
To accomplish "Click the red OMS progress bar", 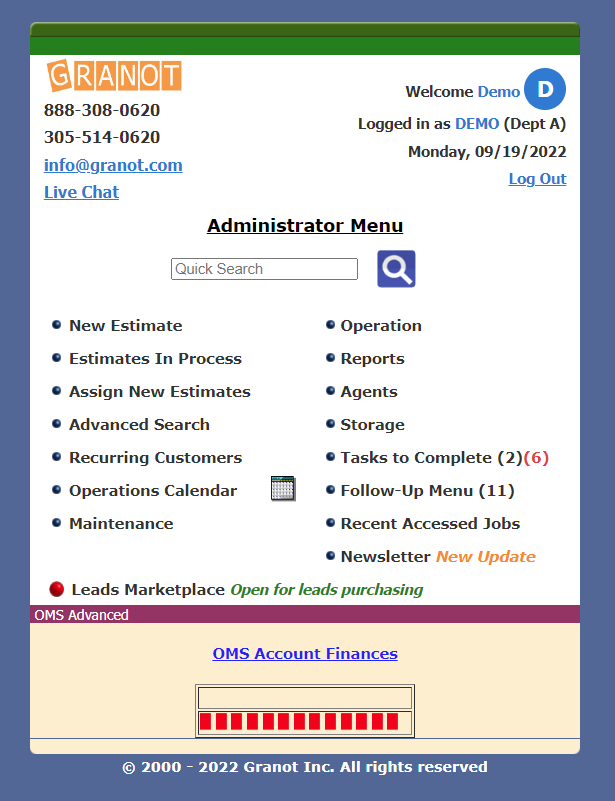I will click(299, 721).
